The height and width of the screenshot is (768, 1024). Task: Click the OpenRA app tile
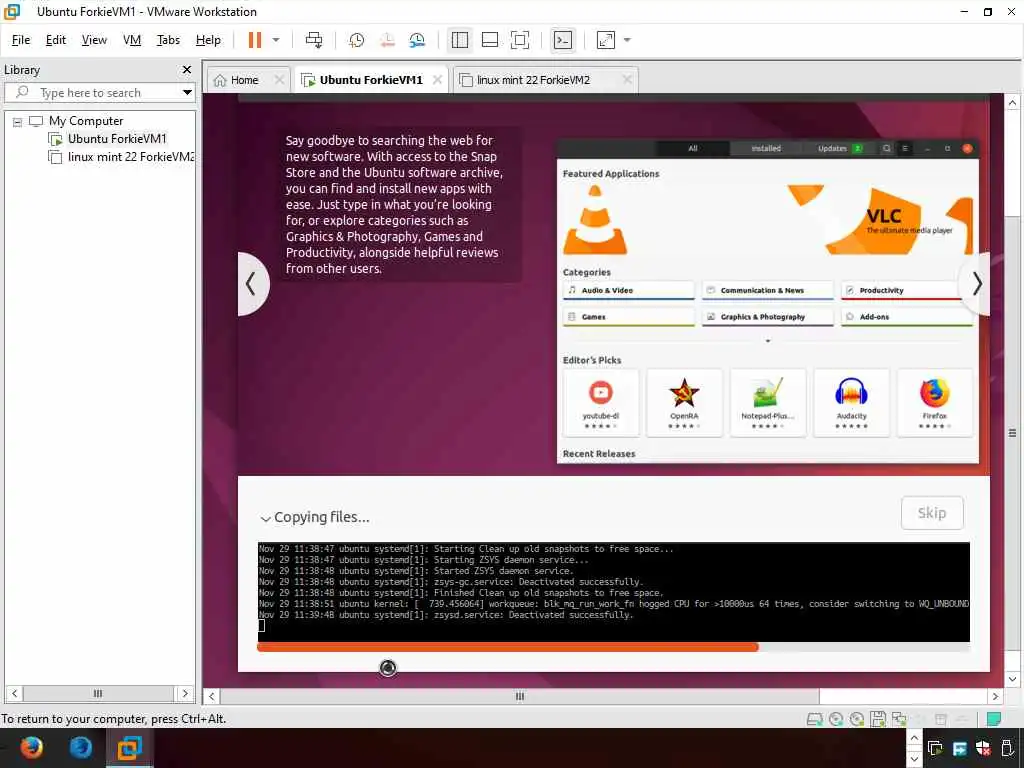click(x=684, y=402)
